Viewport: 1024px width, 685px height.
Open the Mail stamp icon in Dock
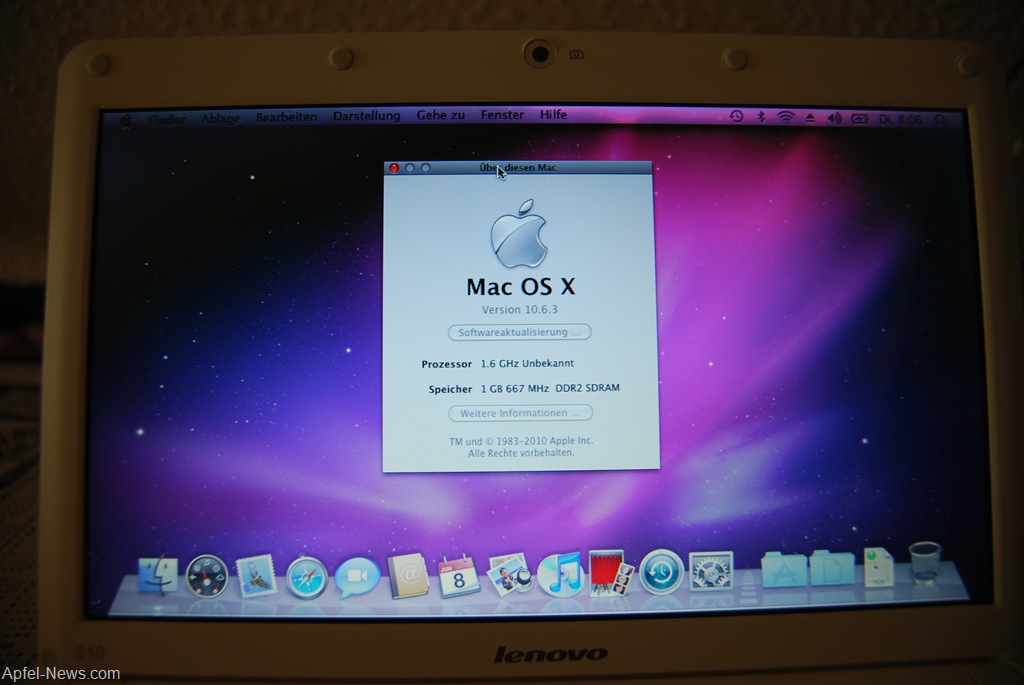(256, 575)
